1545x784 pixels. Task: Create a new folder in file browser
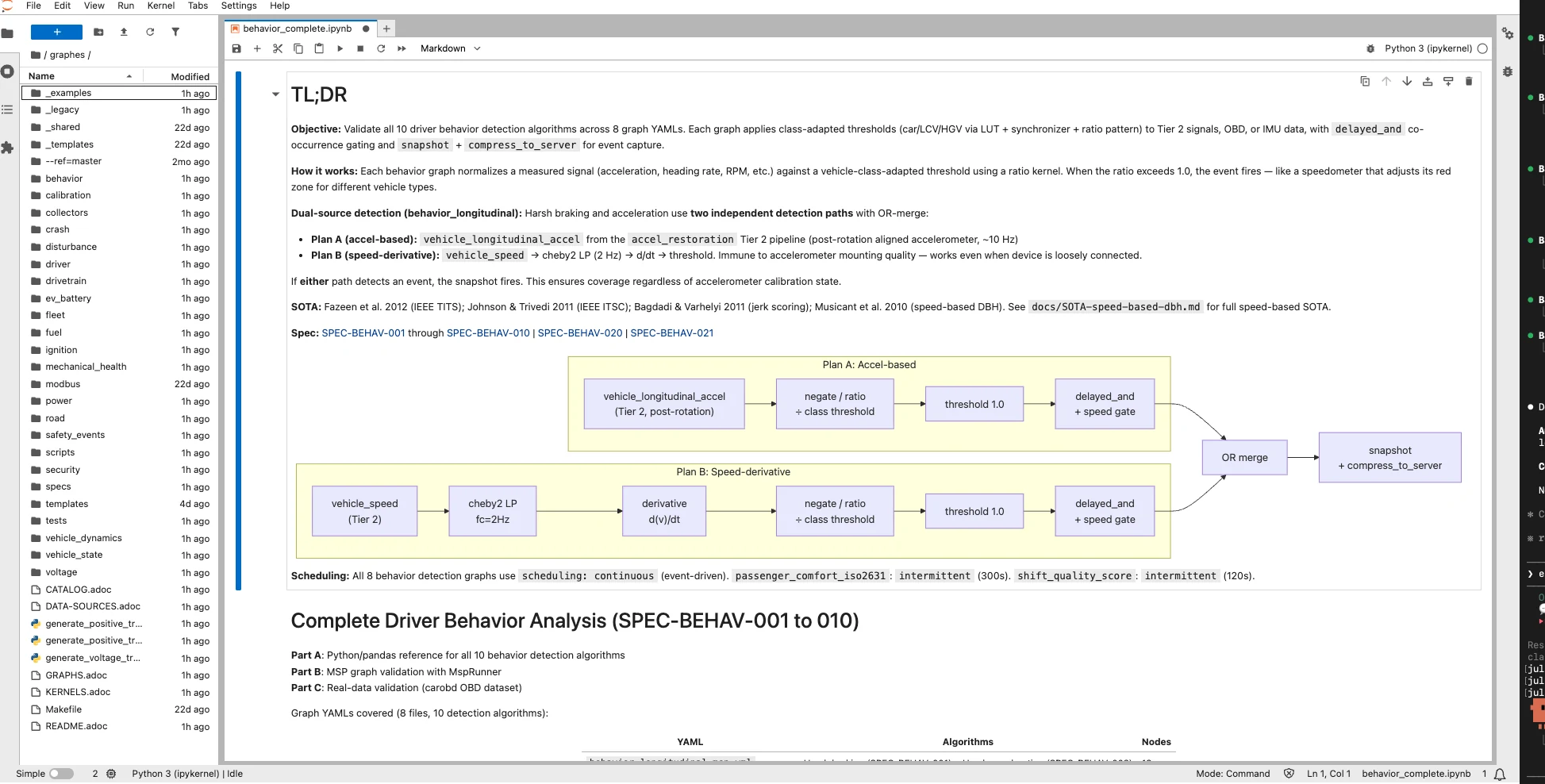point(98,32)
